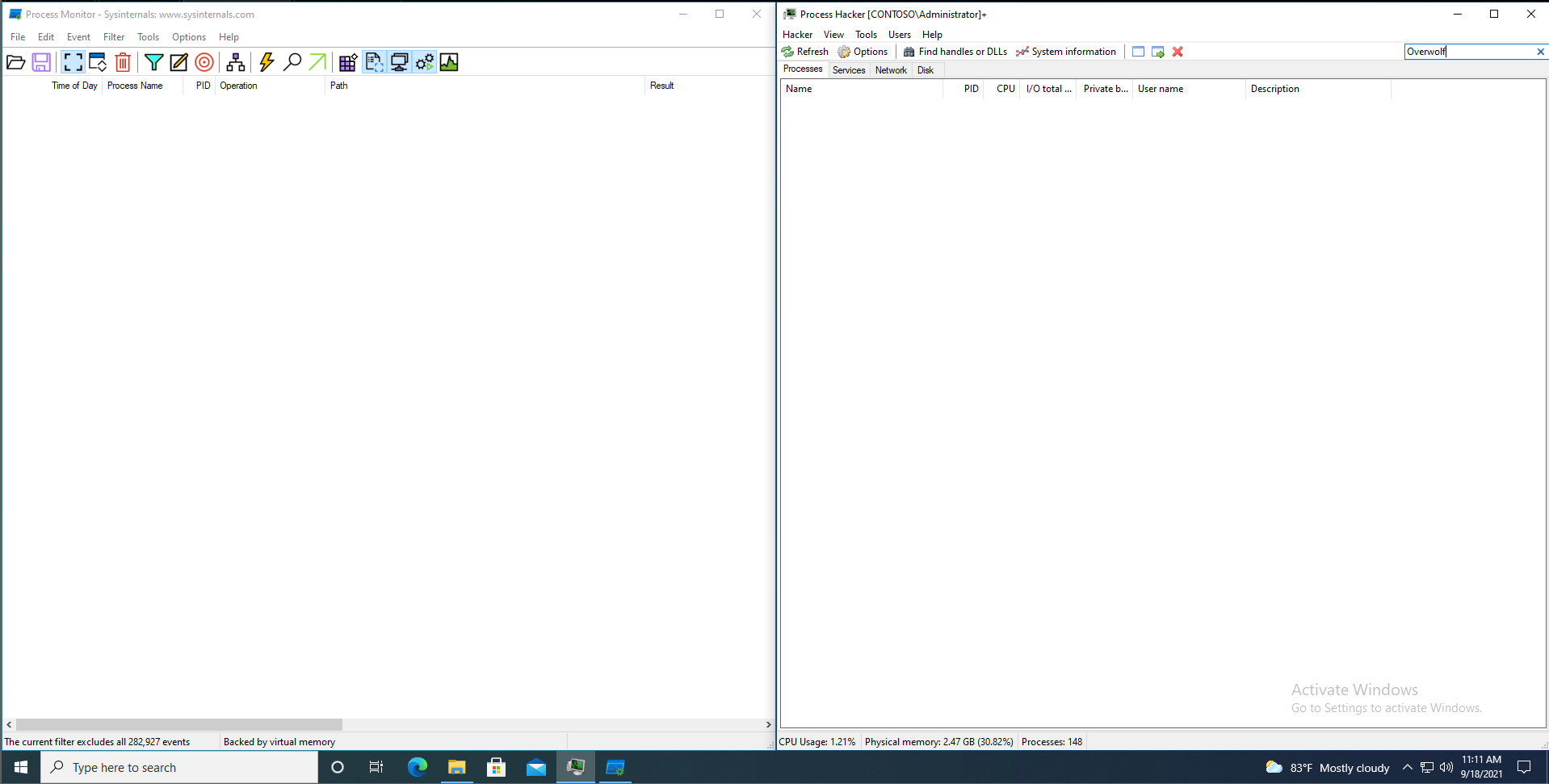The image size is (1549, 784).
Task: Open Hacker menu in Process Hacker
Action: [797, 35]
